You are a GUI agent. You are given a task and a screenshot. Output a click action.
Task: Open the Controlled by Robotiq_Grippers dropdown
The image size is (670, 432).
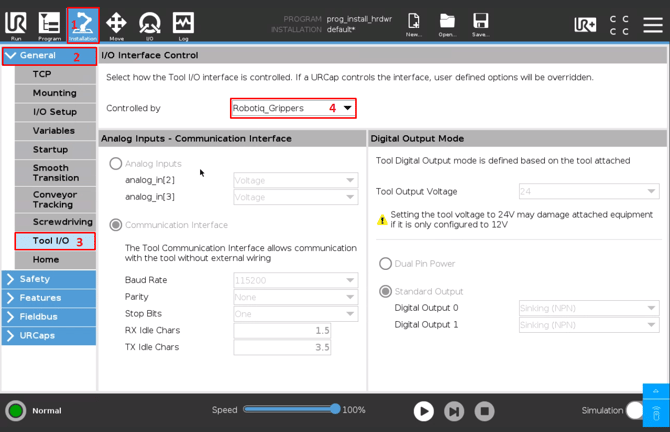293,108
